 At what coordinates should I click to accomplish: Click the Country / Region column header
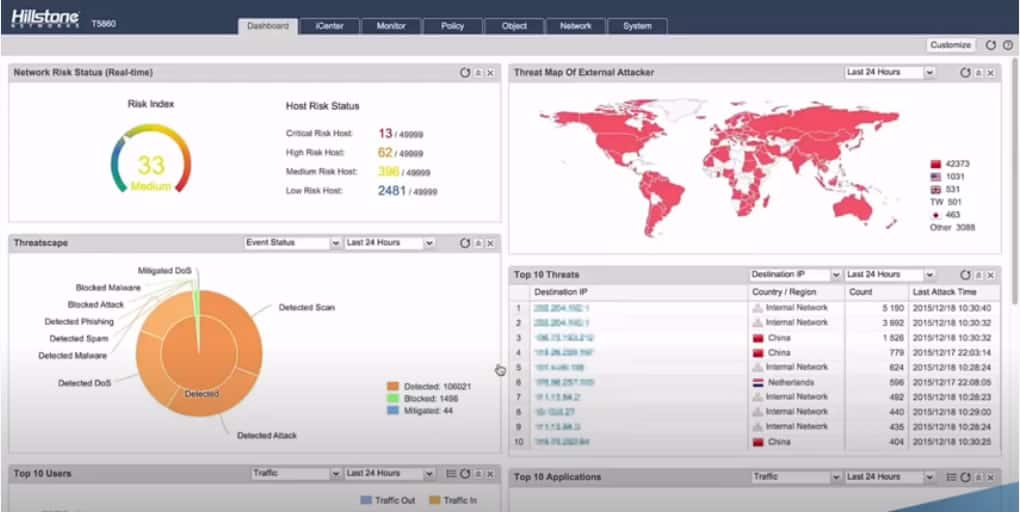[796, 292]
